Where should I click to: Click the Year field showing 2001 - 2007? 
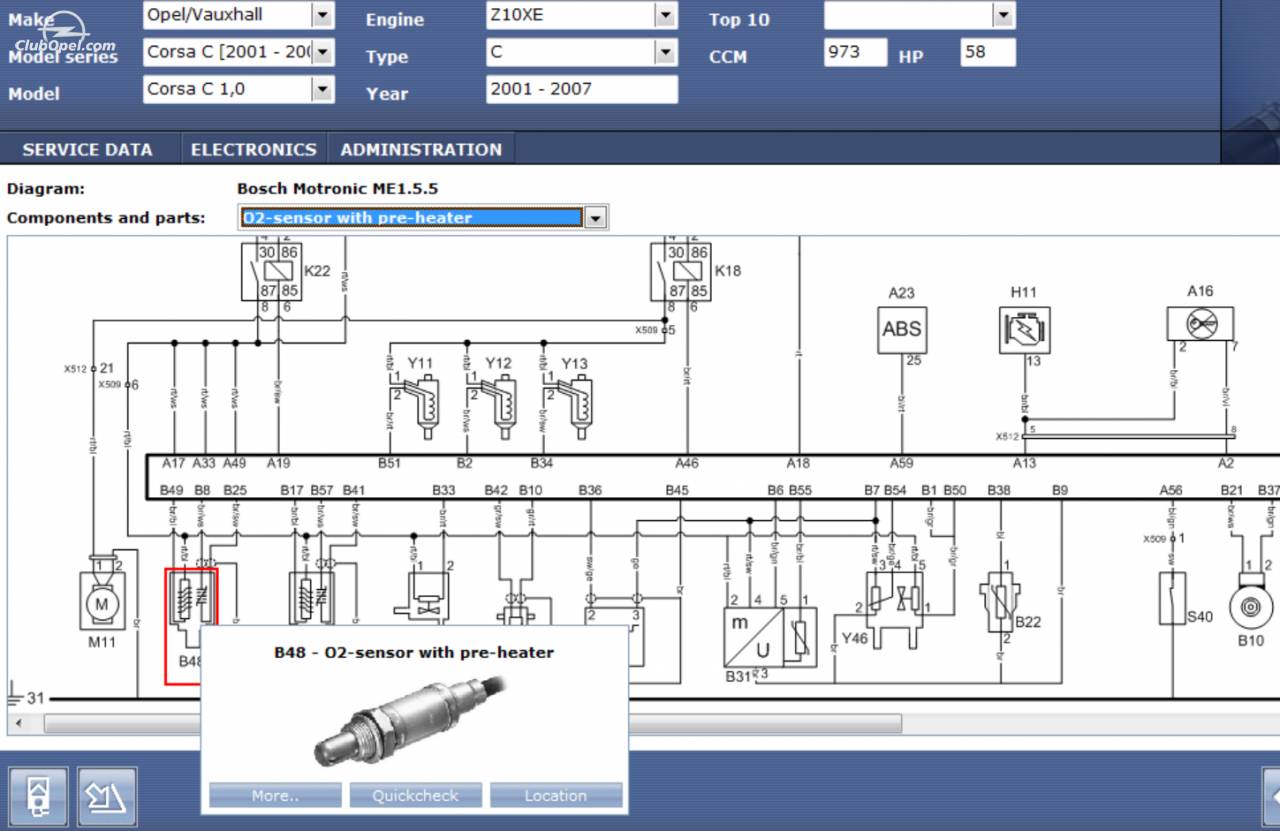(x=582, y=89)
